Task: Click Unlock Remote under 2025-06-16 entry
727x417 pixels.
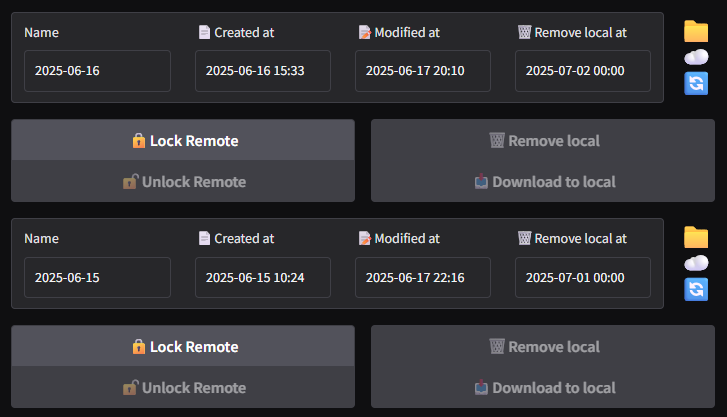Action: (x=183, y=181)
